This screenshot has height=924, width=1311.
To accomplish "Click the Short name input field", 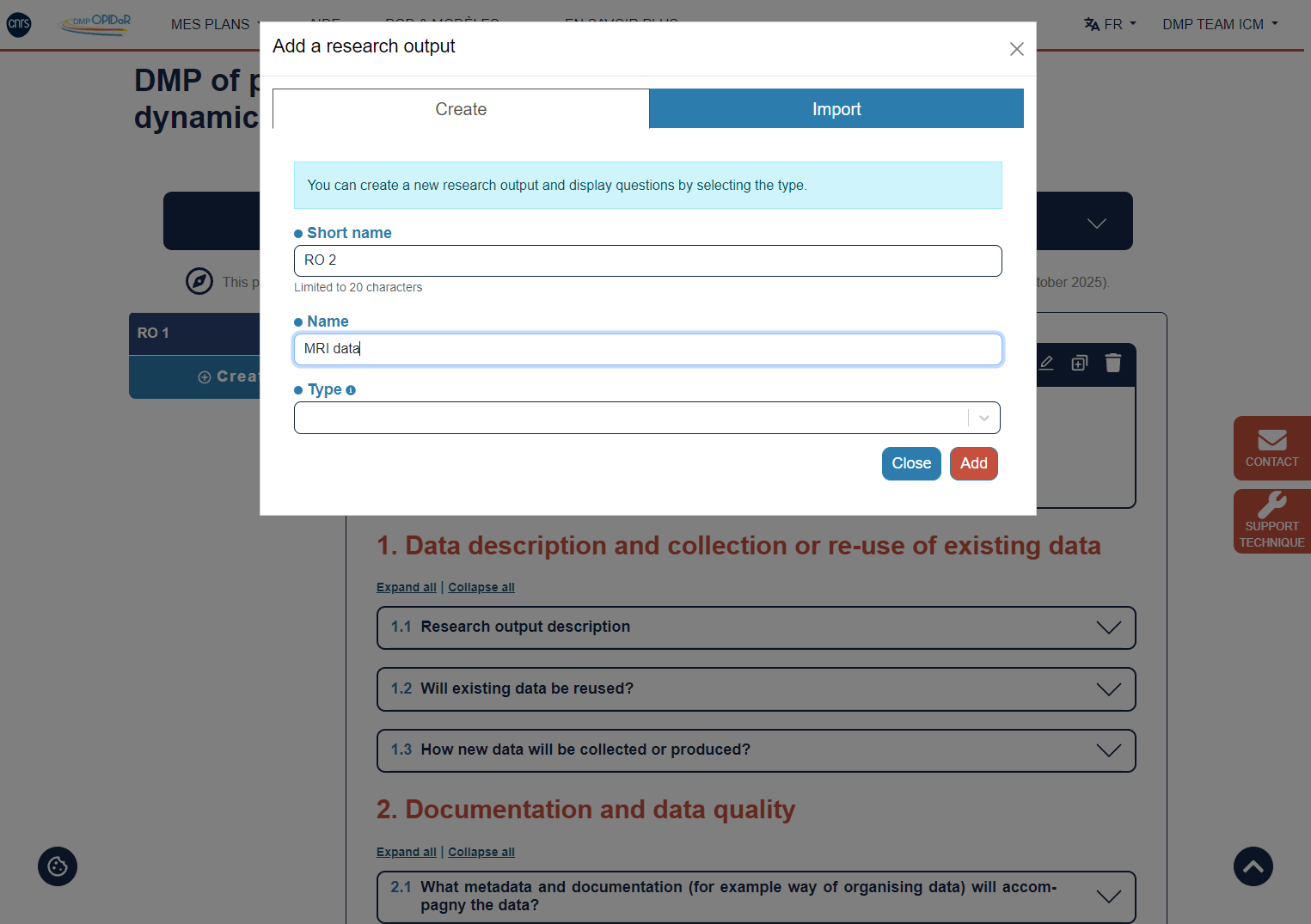I will point(647,260).
